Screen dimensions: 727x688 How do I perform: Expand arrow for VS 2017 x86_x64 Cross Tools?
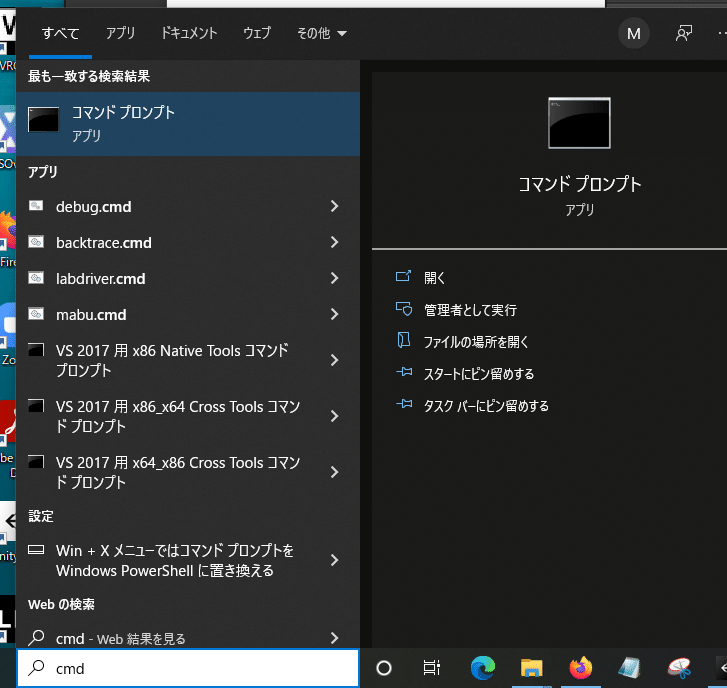[x=334, y=416]
